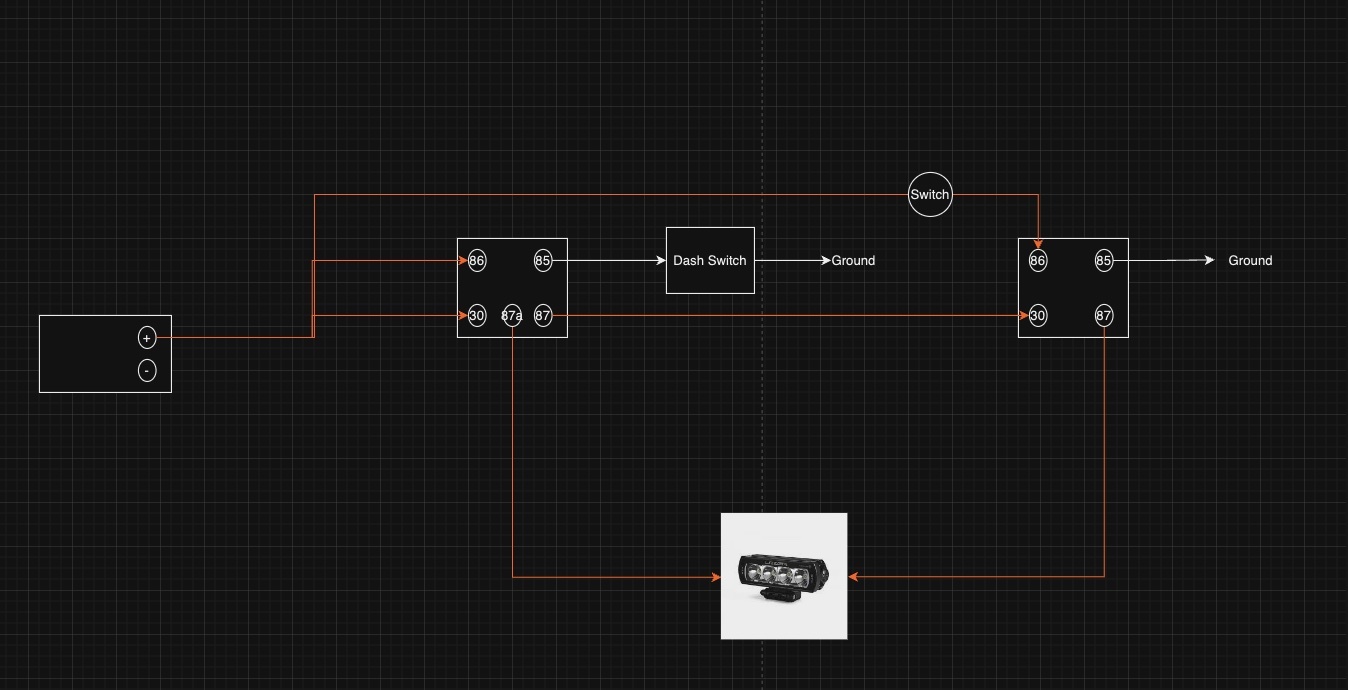Click pin 87 on the four-pin relay
1348x690 pixels.
(x=1104, y=316)
